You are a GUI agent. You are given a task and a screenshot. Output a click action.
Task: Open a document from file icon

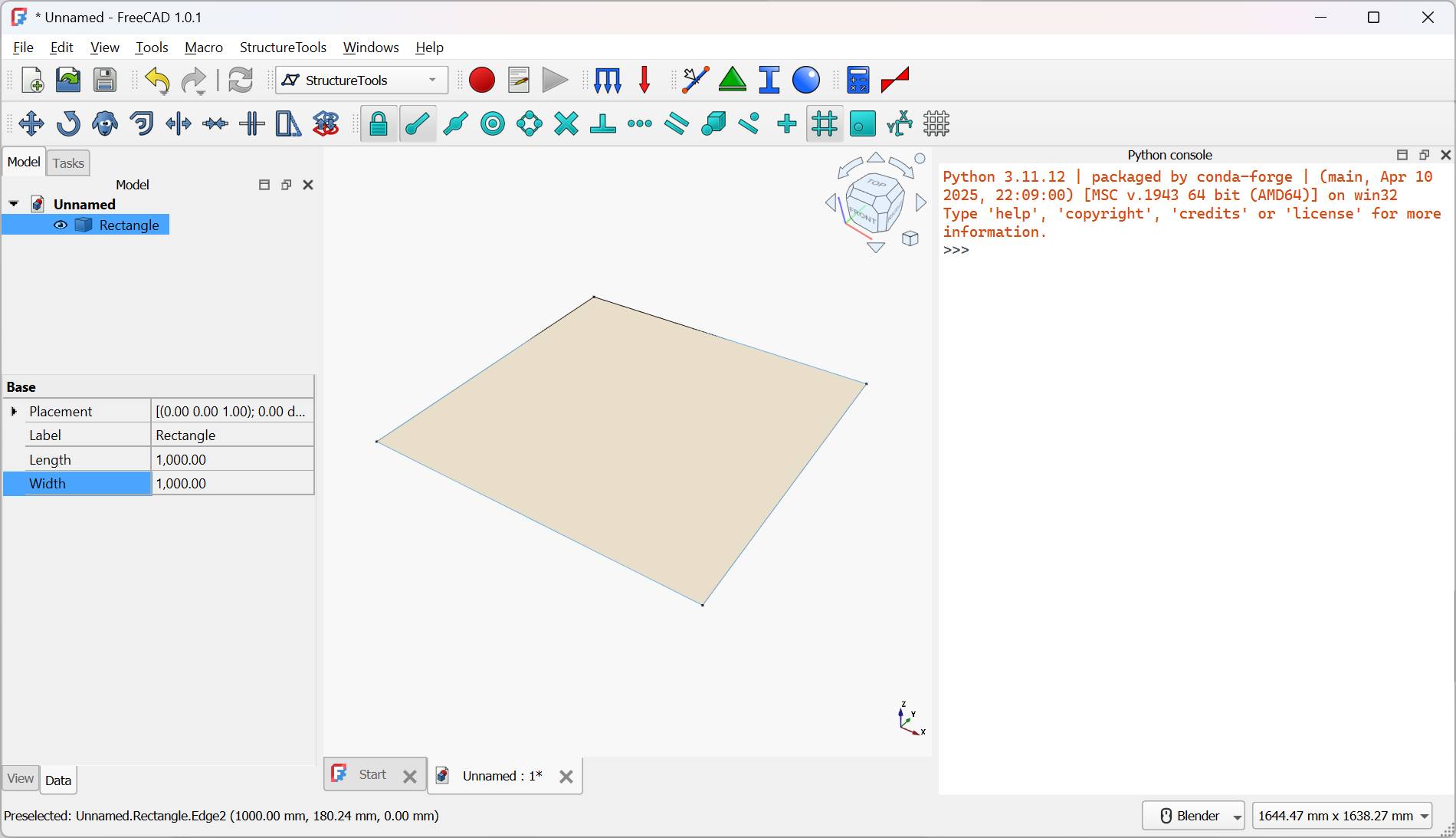[68, 81]
